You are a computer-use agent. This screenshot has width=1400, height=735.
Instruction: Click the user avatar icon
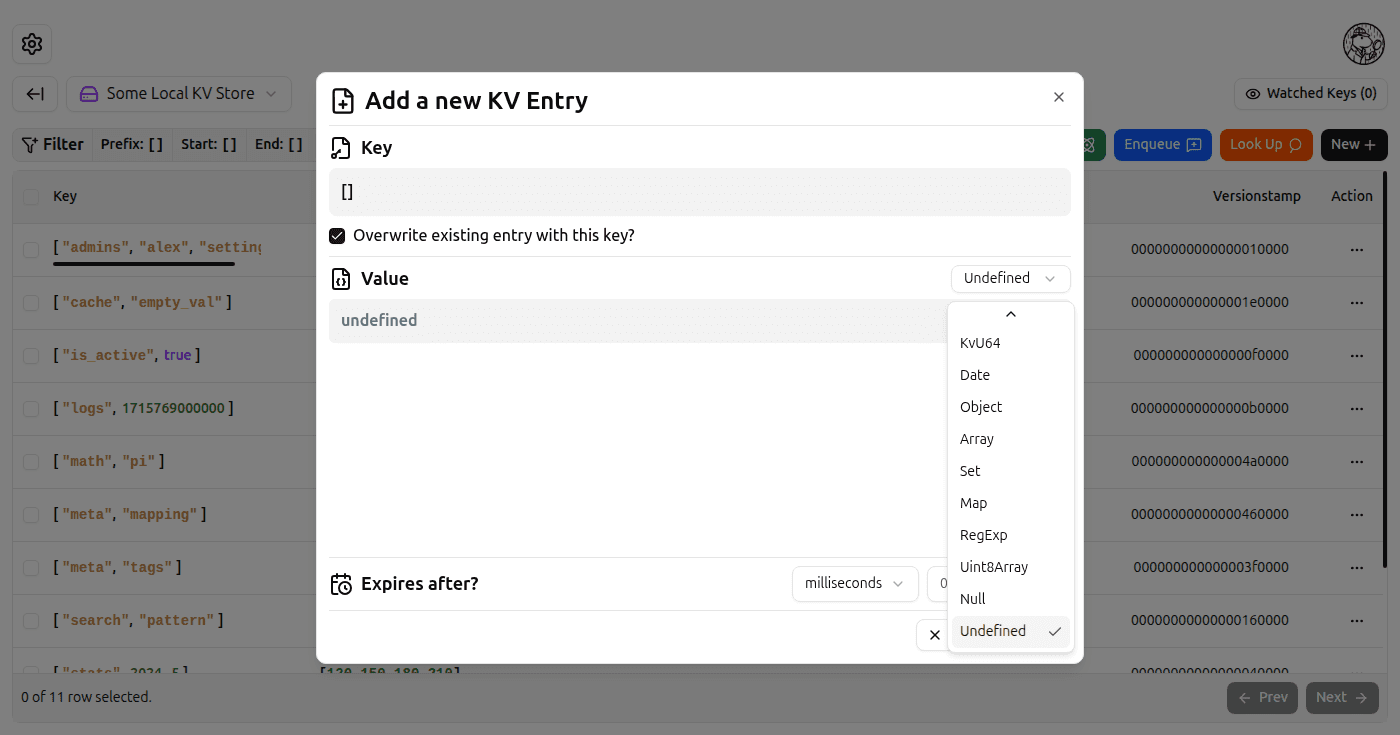pos(1364,44)
